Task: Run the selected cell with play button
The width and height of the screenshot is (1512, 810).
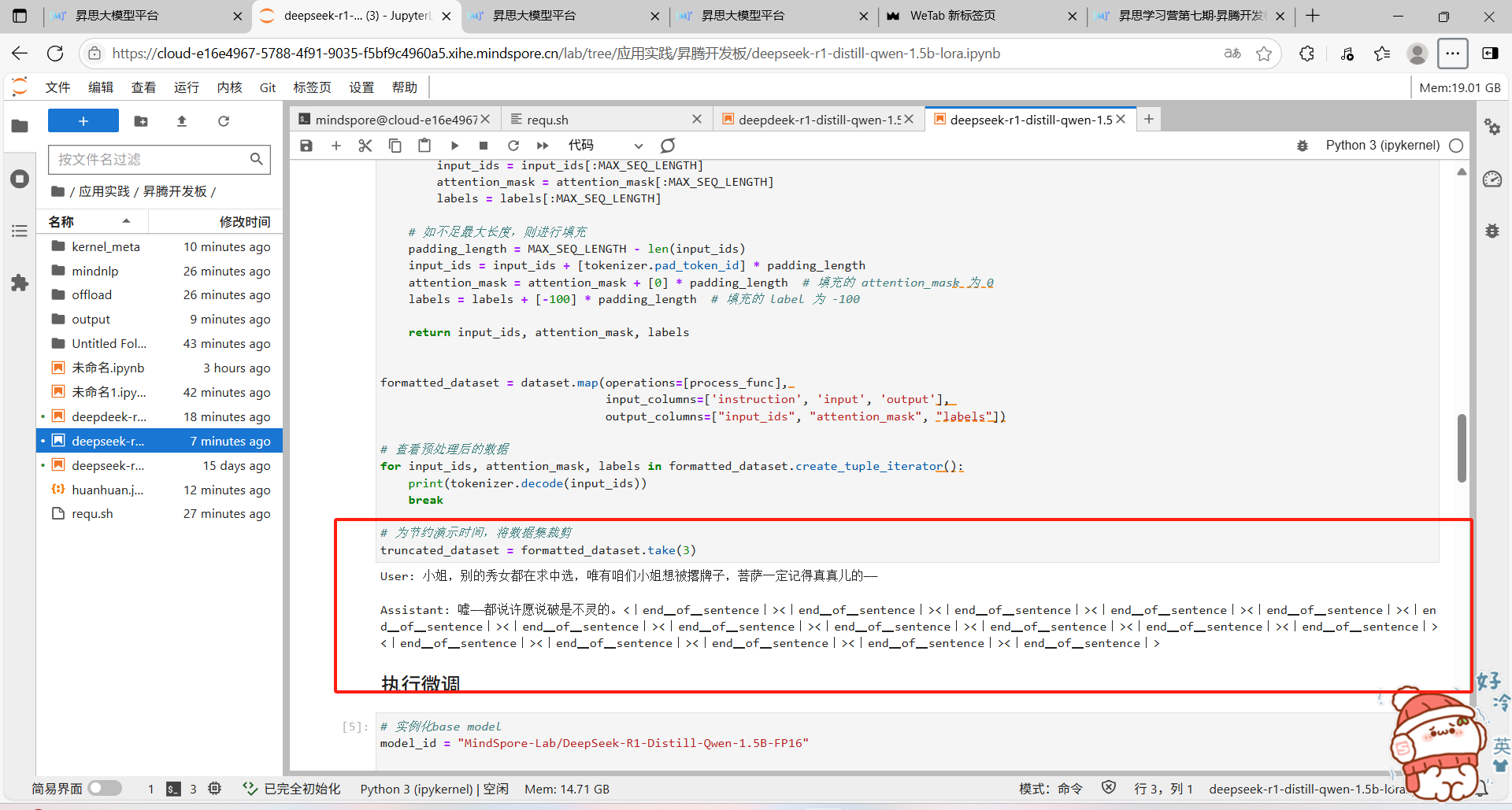Action: [x=454, y=146]
